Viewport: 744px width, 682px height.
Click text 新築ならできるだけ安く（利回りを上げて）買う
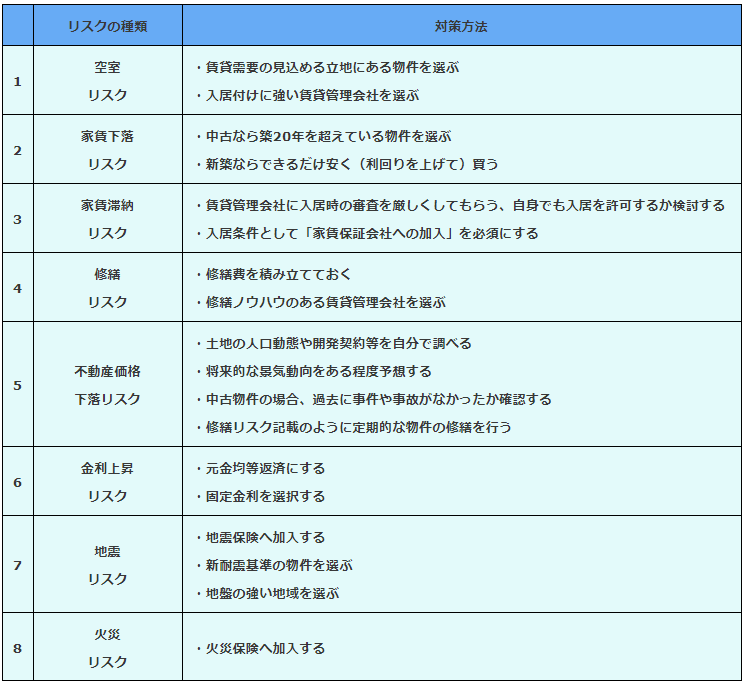pyautogui.click(x=352, y=164)
